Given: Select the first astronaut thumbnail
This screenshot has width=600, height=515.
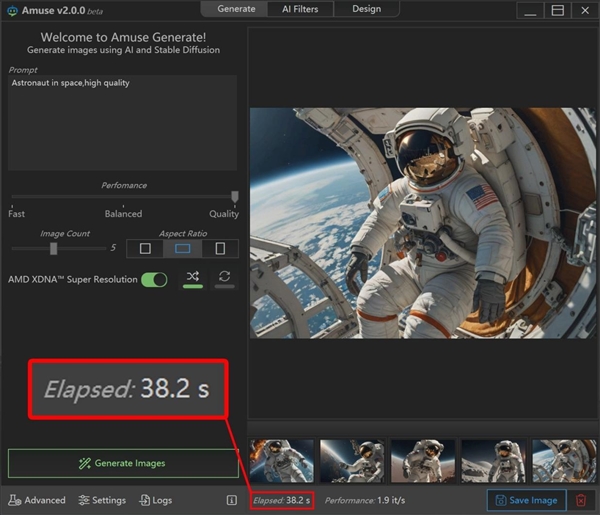Looking at the screenshot, I should pos(279,461).
